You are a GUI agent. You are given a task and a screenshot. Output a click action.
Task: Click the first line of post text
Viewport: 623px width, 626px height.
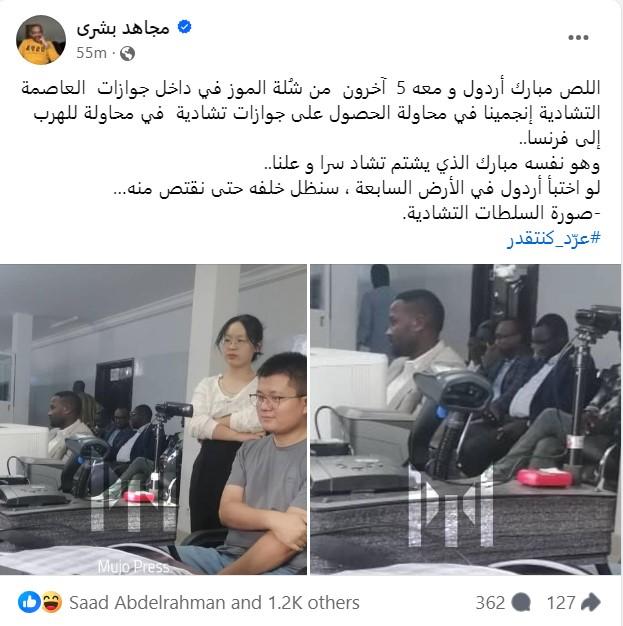(311, 89)
